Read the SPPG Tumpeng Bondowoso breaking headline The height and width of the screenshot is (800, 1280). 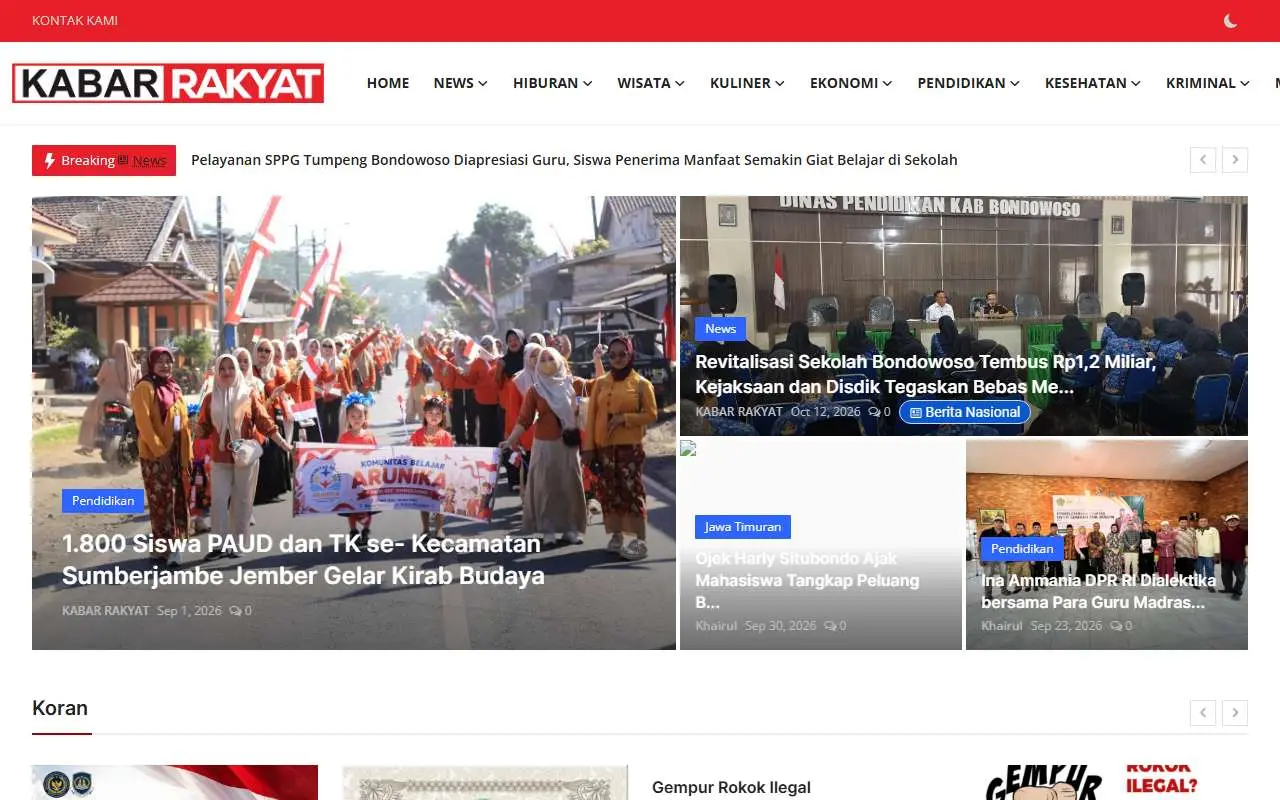pos(574,160)
